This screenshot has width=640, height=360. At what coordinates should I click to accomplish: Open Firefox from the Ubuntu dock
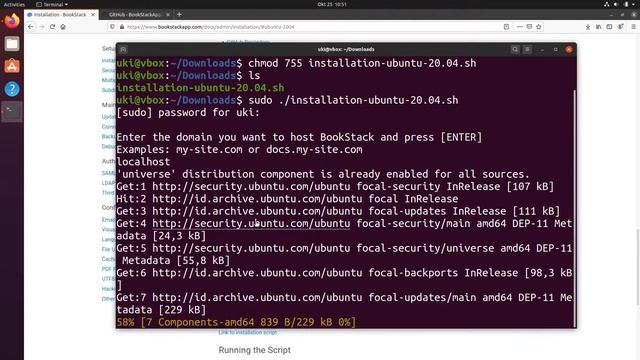(x=12, y=21)
